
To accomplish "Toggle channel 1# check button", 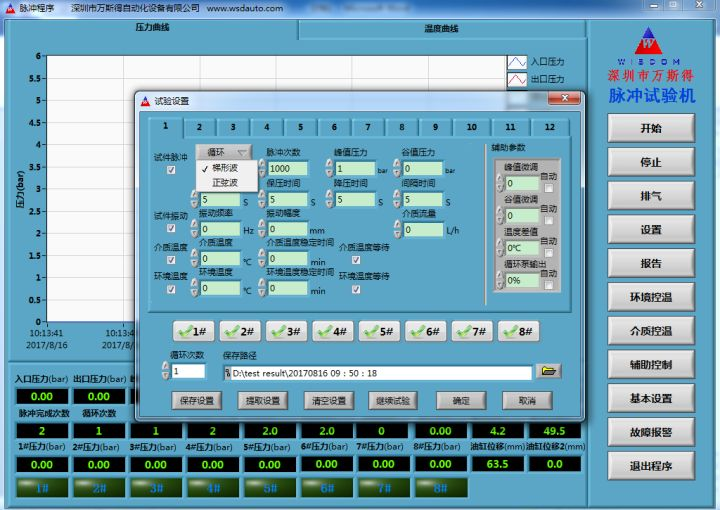I will 193,331.
